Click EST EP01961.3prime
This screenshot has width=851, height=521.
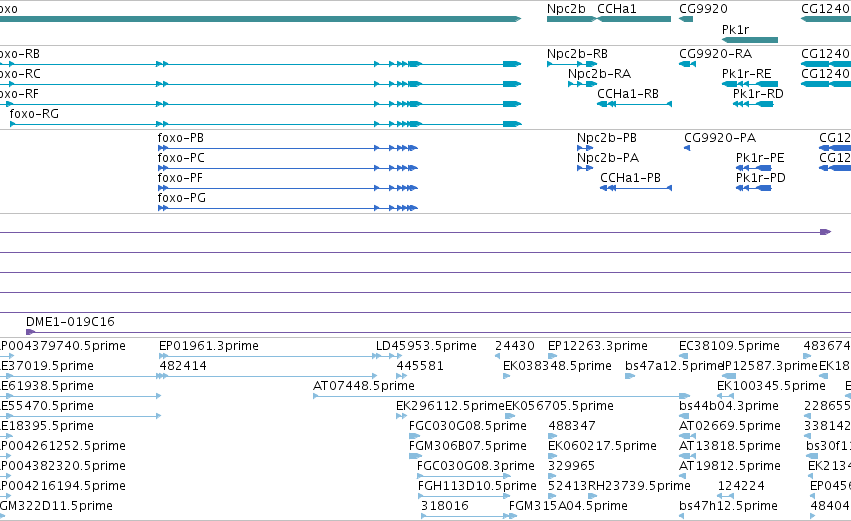(209, 346)
